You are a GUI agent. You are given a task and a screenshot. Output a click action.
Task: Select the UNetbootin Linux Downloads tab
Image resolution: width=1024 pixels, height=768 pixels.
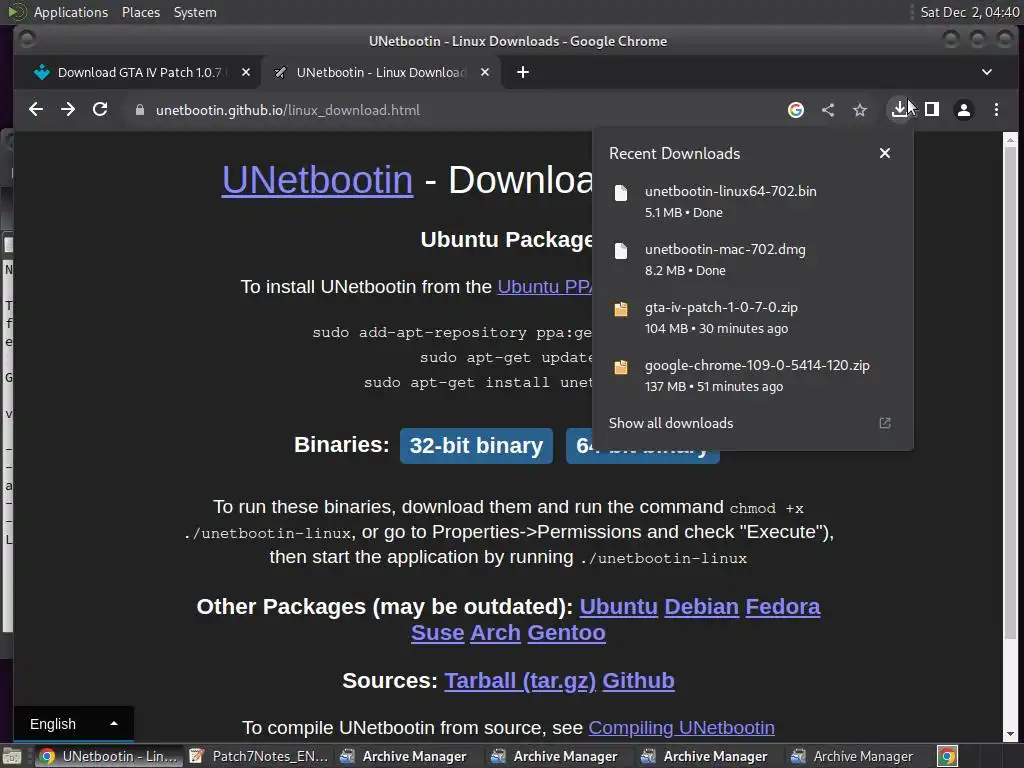point(381,72)
